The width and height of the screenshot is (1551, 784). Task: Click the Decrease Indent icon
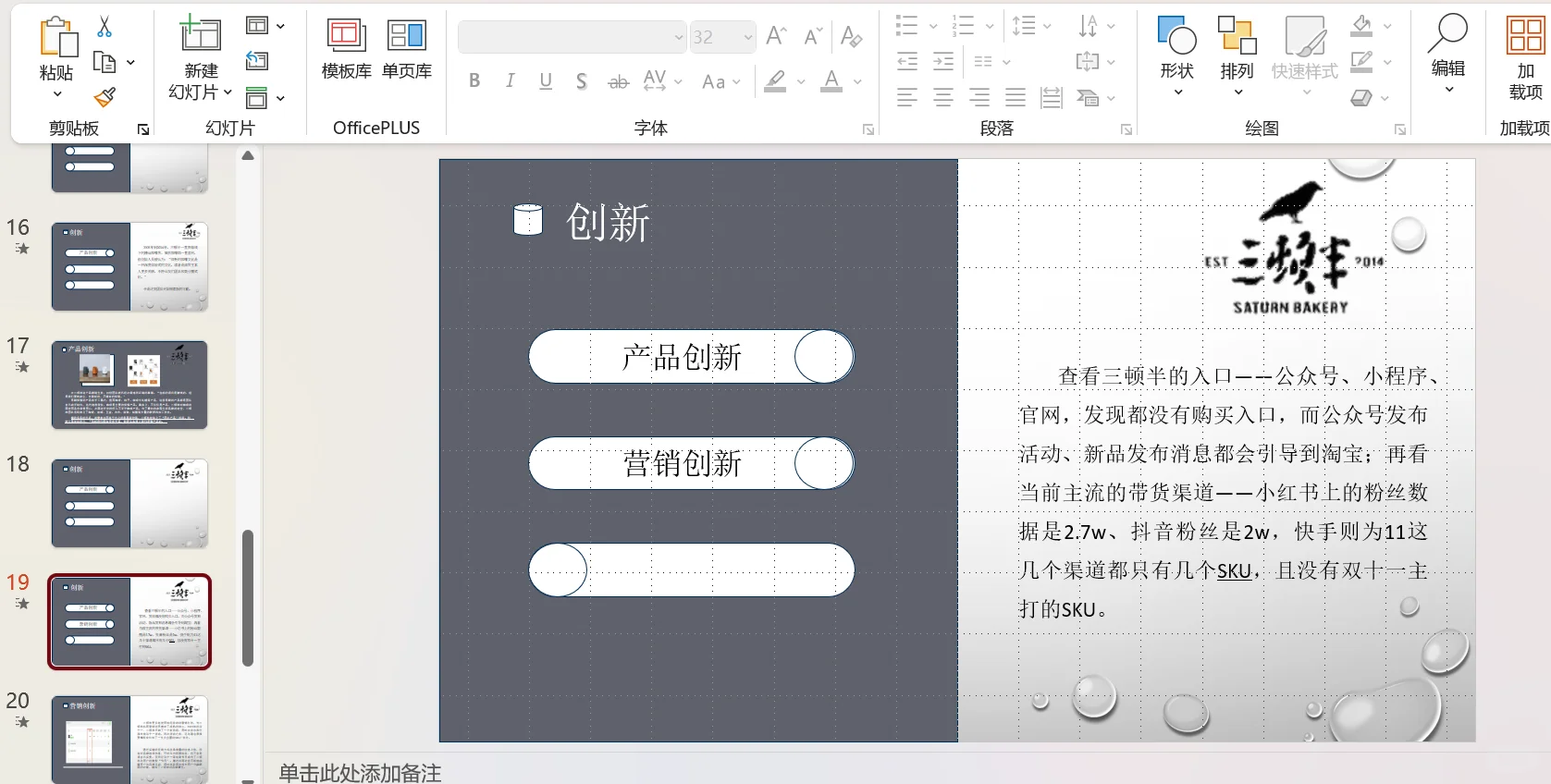click(x=907, y=61)
